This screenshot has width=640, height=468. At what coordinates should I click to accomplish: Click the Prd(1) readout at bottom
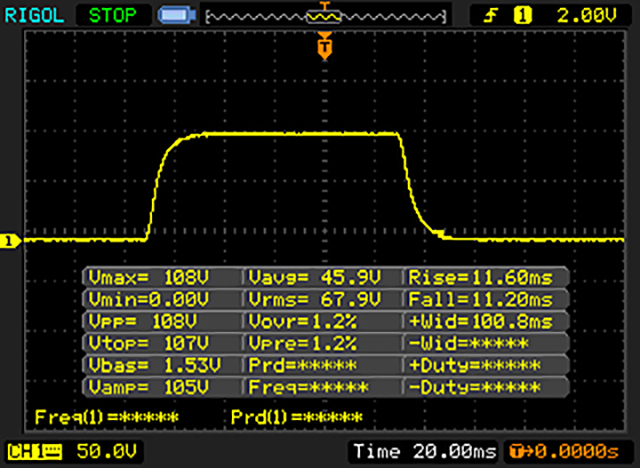296,416
